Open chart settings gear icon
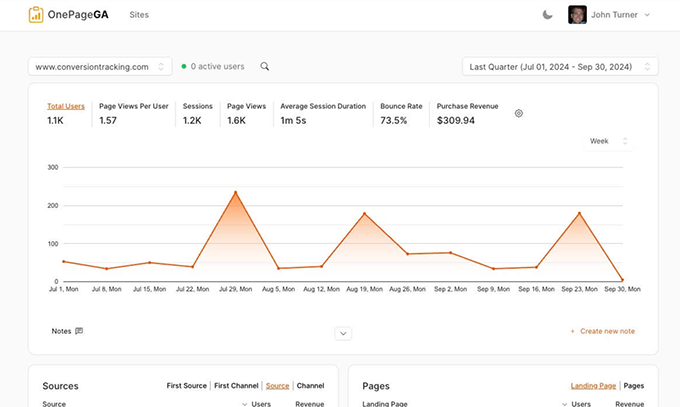This screenshot has height=407, width=680. tap(519, 113)
